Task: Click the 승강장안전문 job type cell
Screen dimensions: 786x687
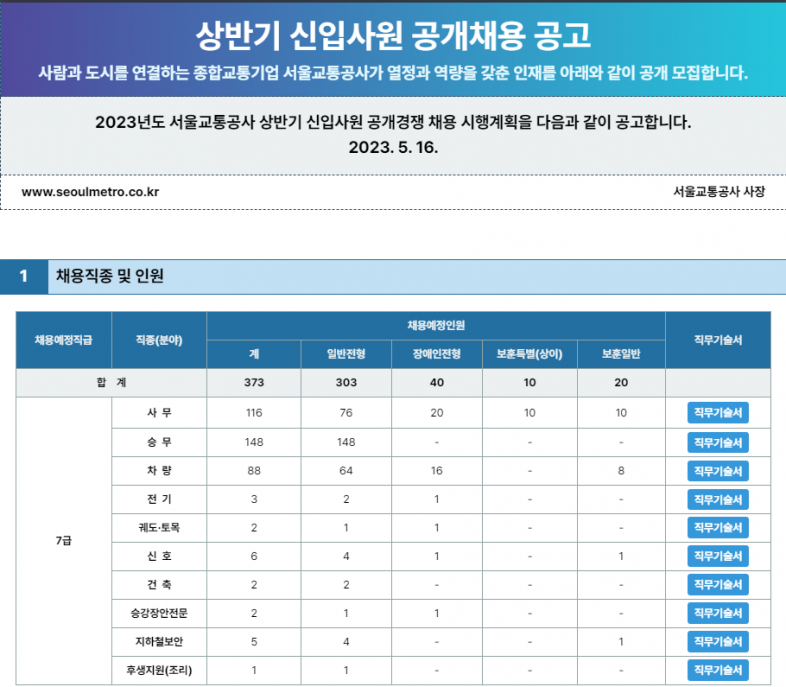Action: click(x=159, y=613)
